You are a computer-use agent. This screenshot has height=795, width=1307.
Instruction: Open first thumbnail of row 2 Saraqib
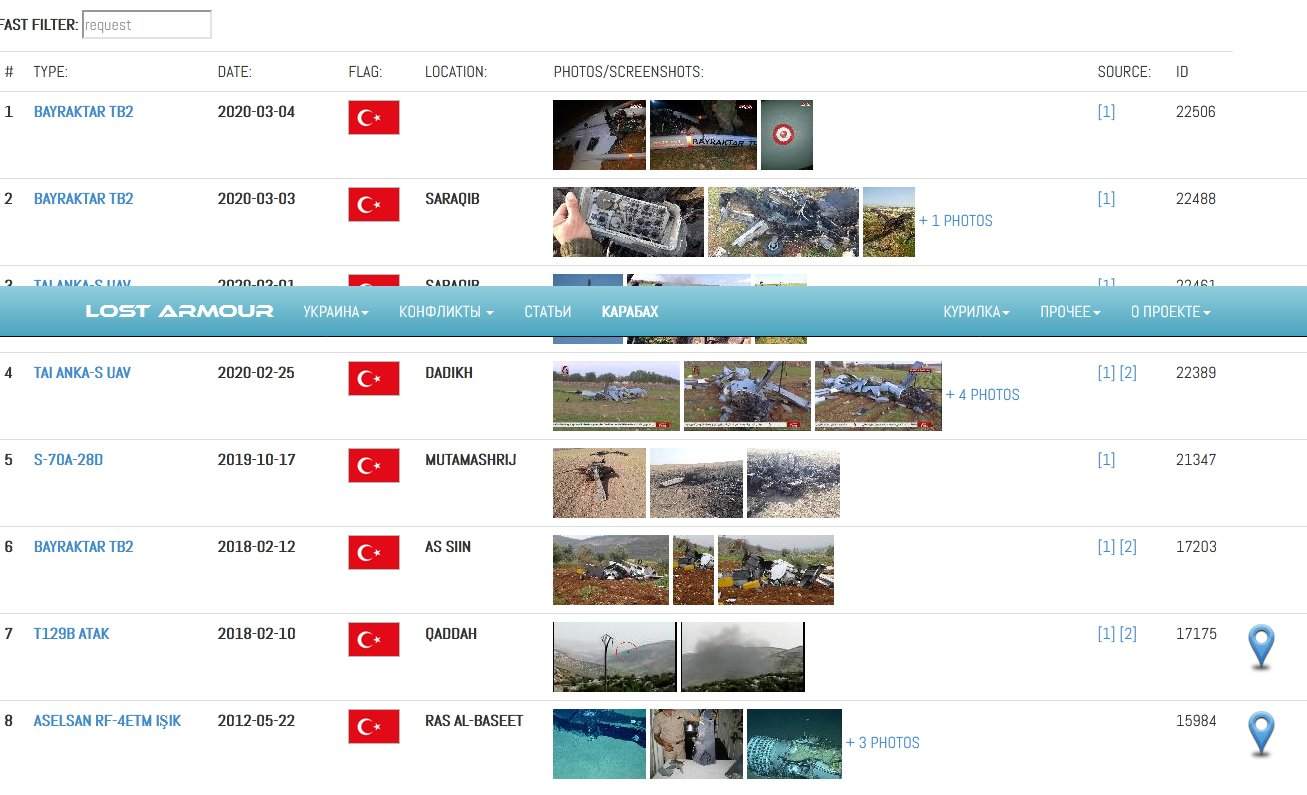coord(628,222)
